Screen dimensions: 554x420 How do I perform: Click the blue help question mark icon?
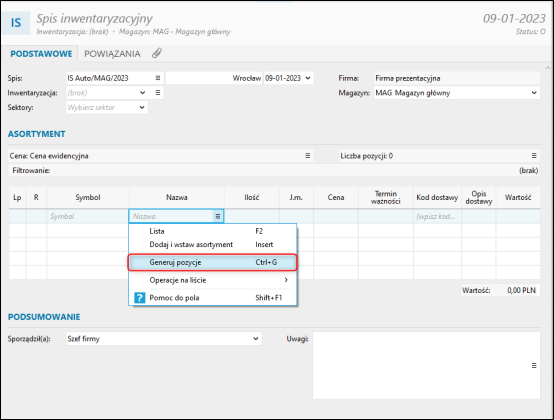(x=140, y=298)
